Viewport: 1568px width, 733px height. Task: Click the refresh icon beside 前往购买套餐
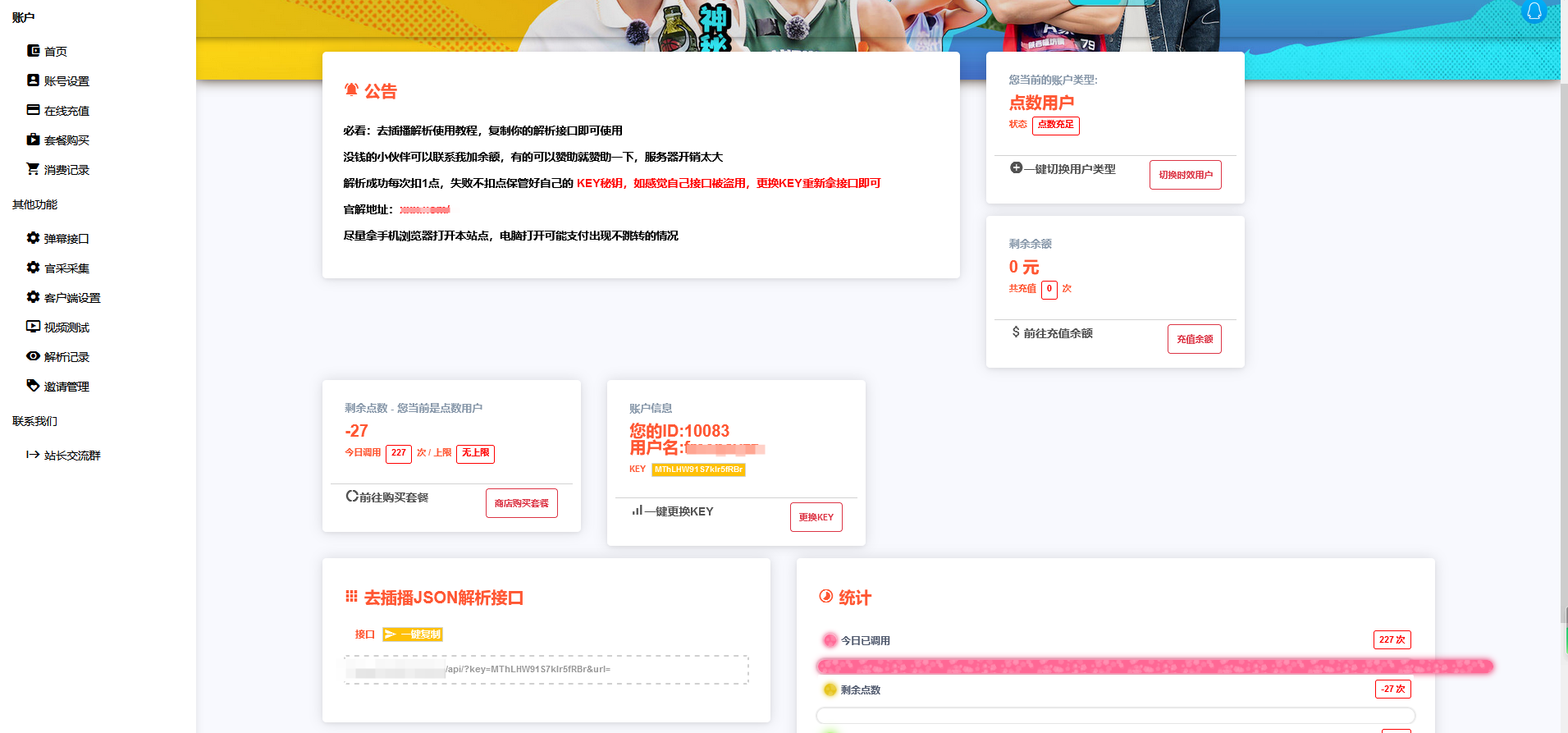pyautogui.click(x=351, y=497)
